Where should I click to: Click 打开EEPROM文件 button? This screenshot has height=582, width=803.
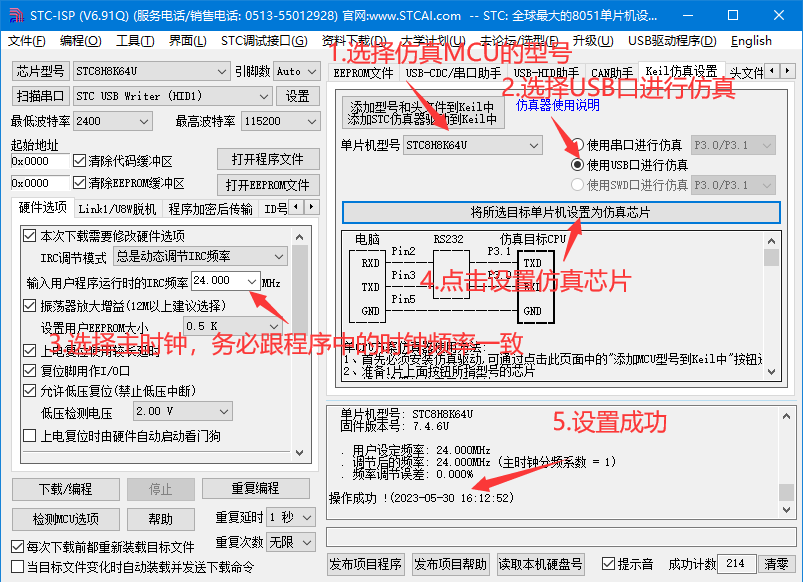point(268,184)
